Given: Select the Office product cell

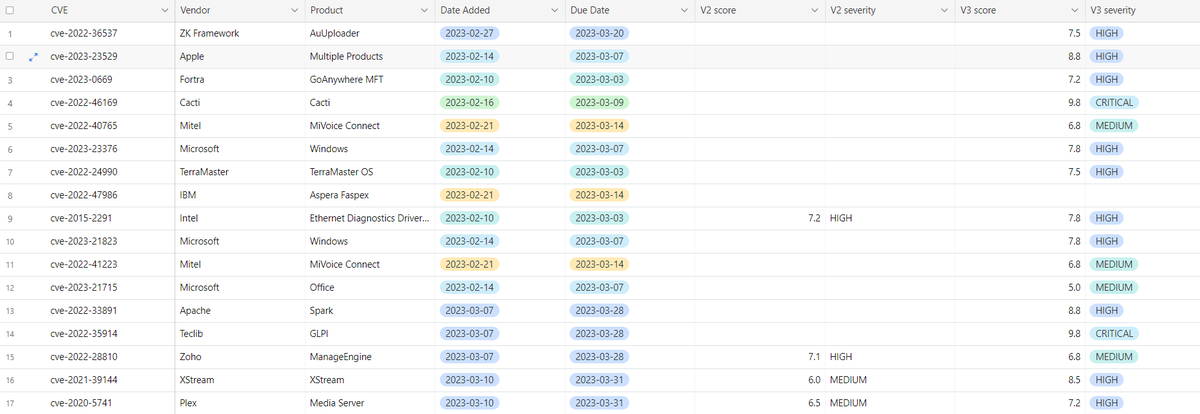Looking at the screenshot, I should coord(370,287).
